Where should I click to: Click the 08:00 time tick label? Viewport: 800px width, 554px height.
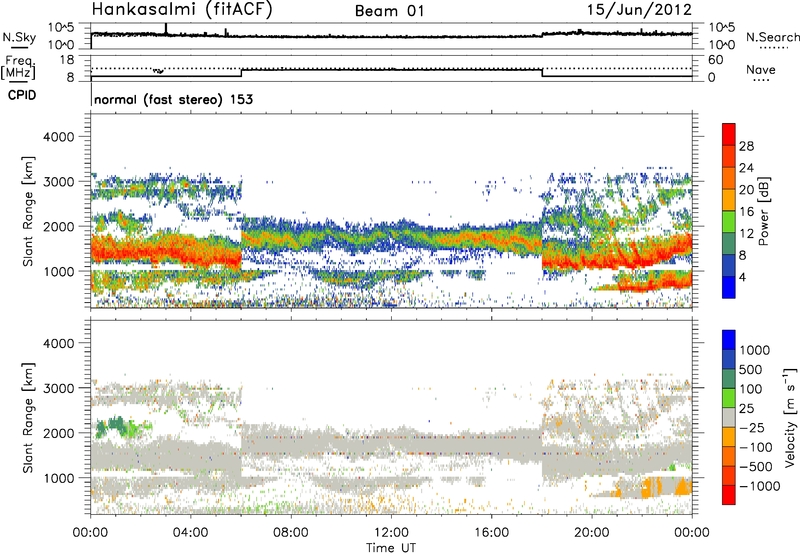coord(291,533)
